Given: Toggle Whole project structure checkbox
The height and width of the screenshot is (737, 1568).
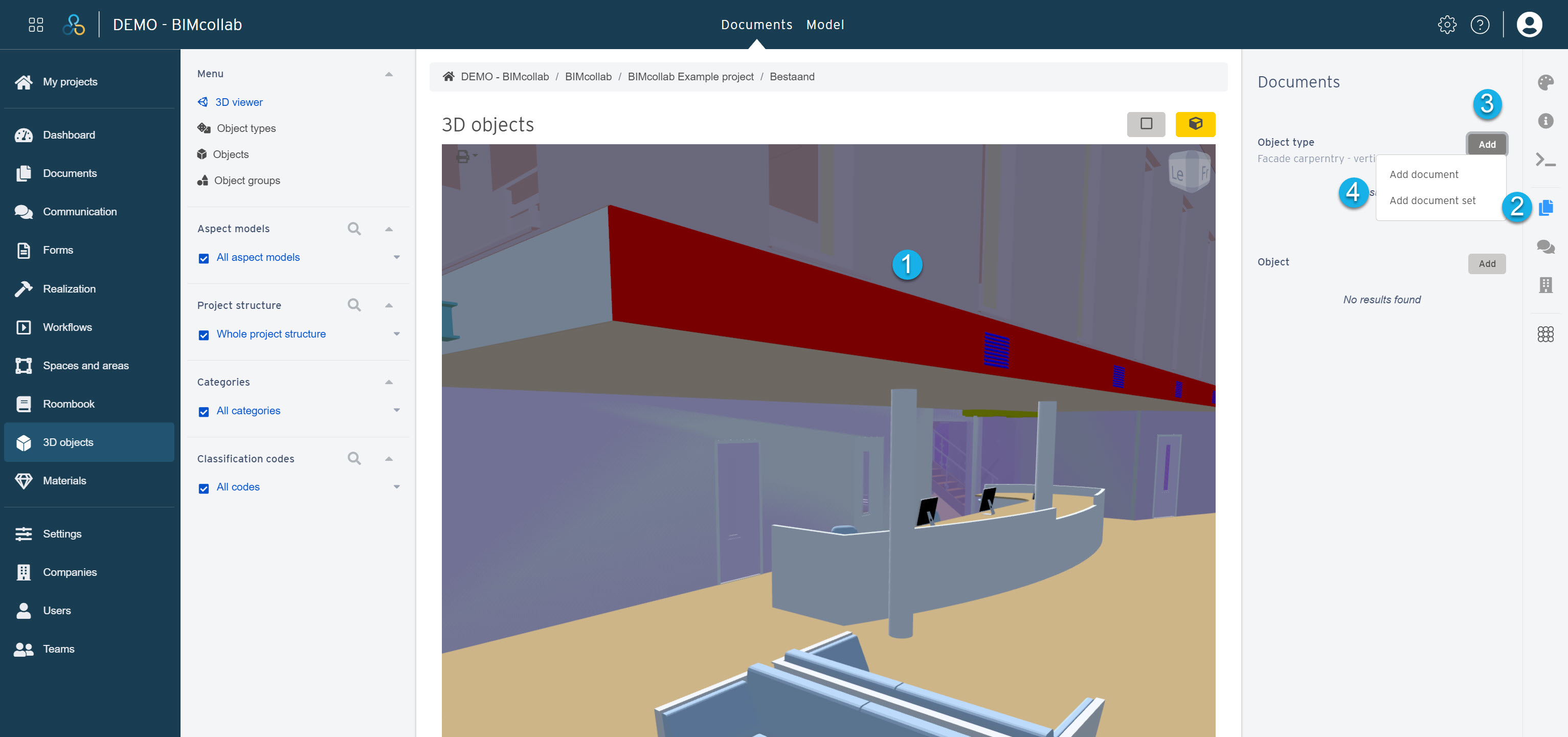Looking at the screenshot, I should pyautogui.click(x=204, y=334).
